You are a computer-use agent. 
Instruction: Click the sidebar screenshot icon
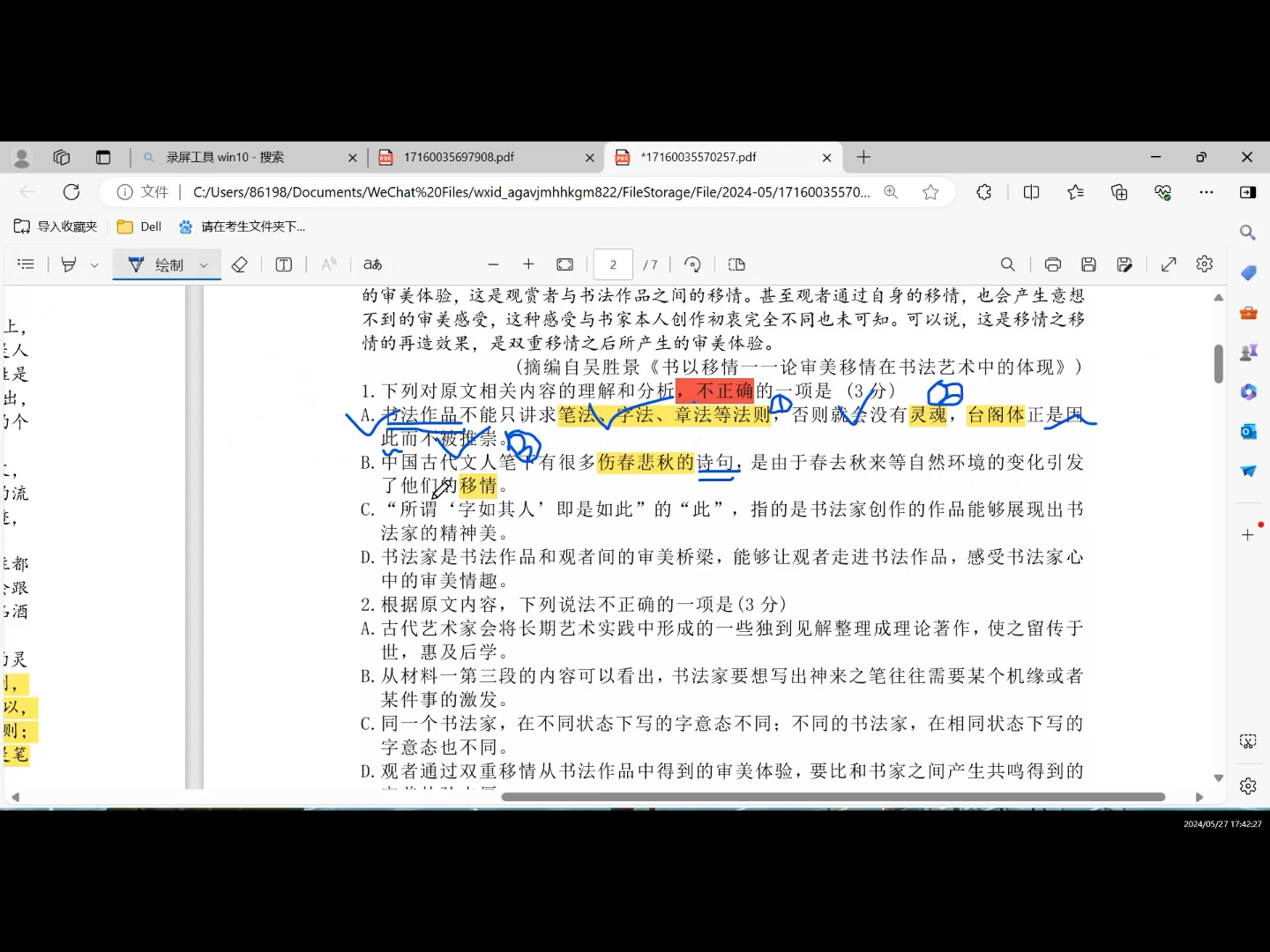tap(1248, 741)
